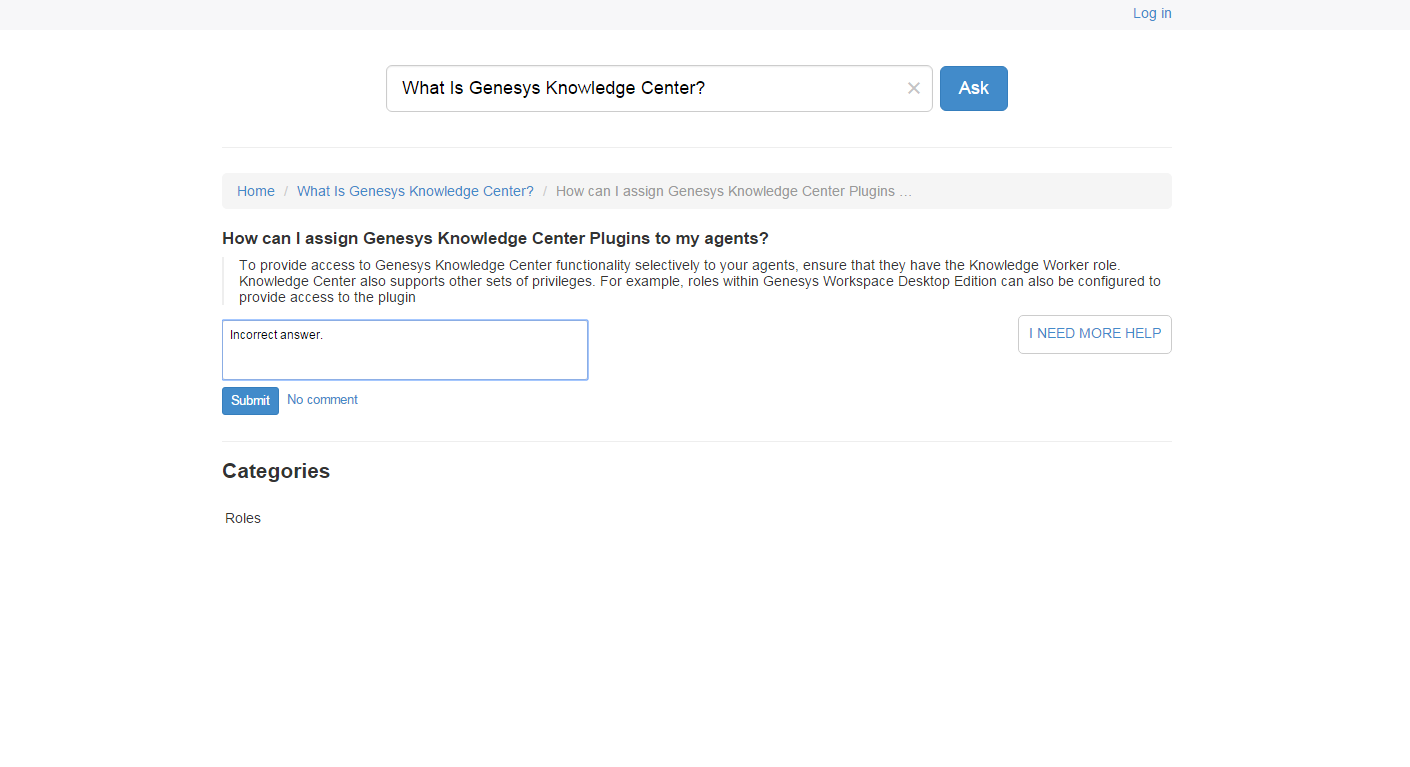This screenshot has height=767, width=1410.
Task: Submit the feedback comment
Action: pyautogui.click(x=250, y=401)
